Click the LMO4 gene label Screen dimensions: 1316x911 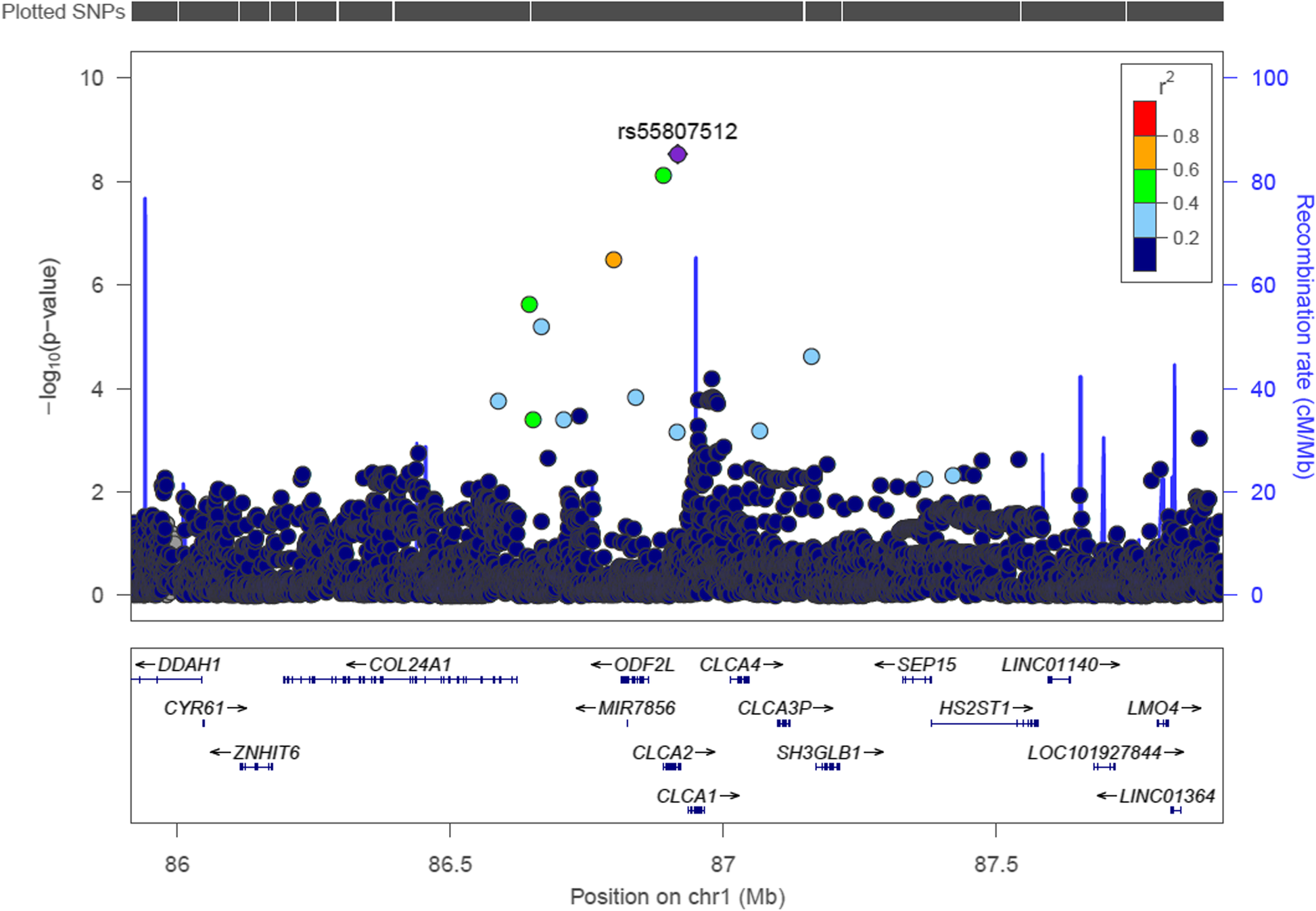1152,708
